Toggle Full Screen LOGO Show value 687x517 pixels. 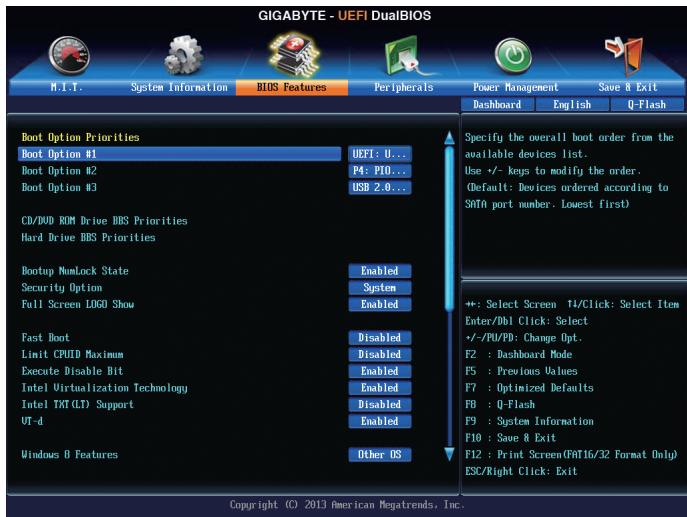(x=380, y=305)
